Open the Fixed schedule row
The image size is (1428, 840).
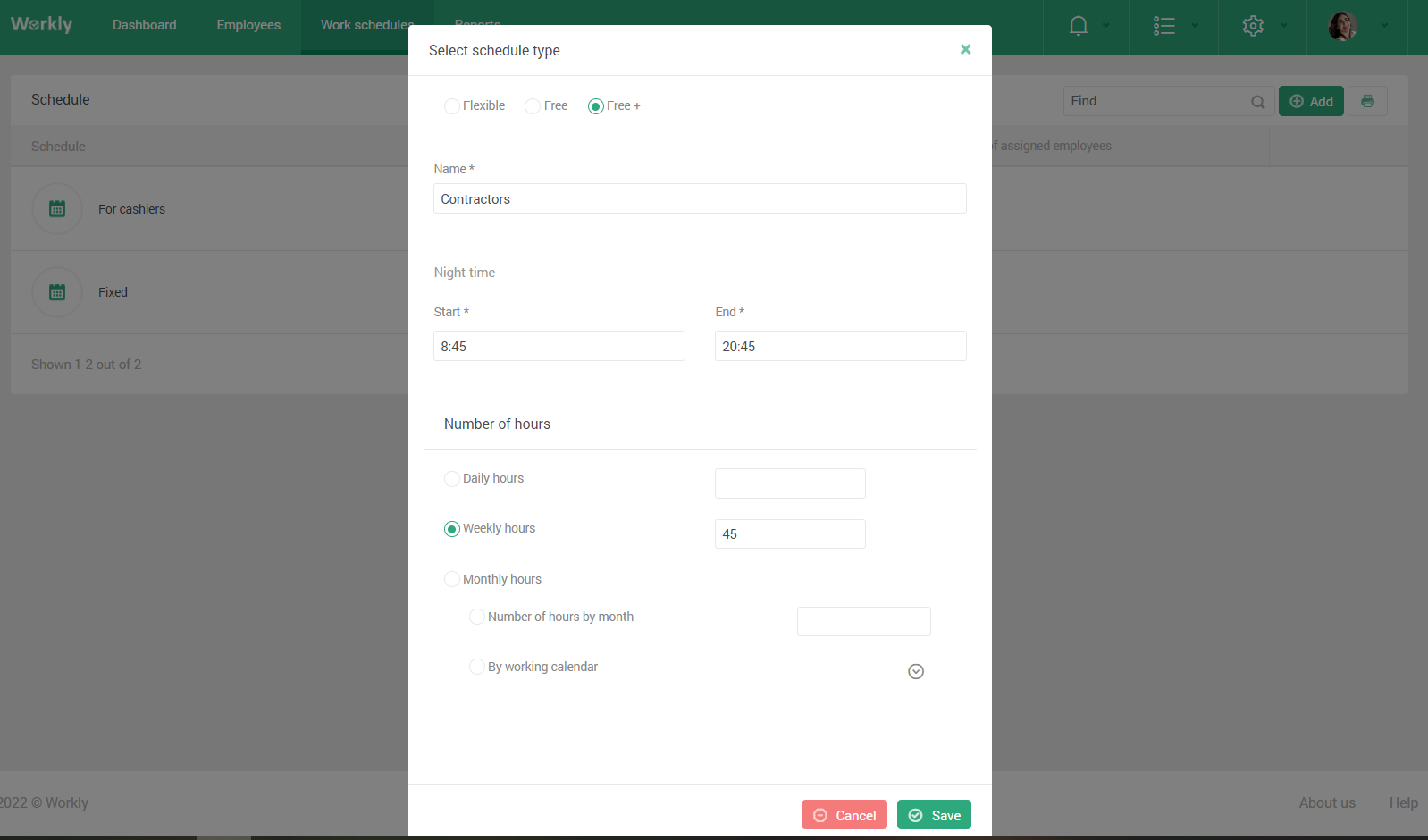click(113, 292)
